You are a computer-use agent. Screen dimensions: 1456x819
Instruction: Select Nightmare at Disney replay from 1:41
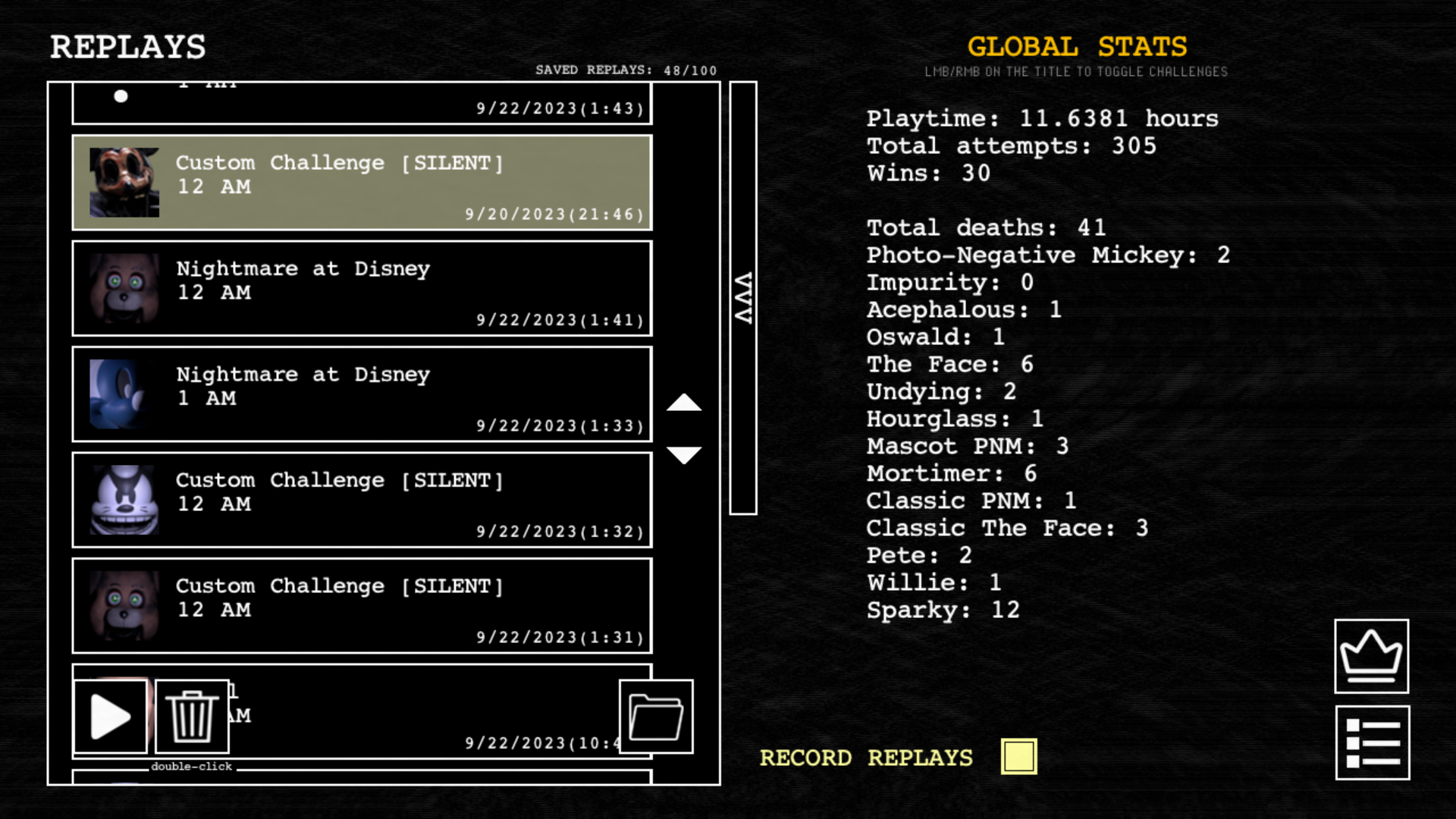coord(362,288)
